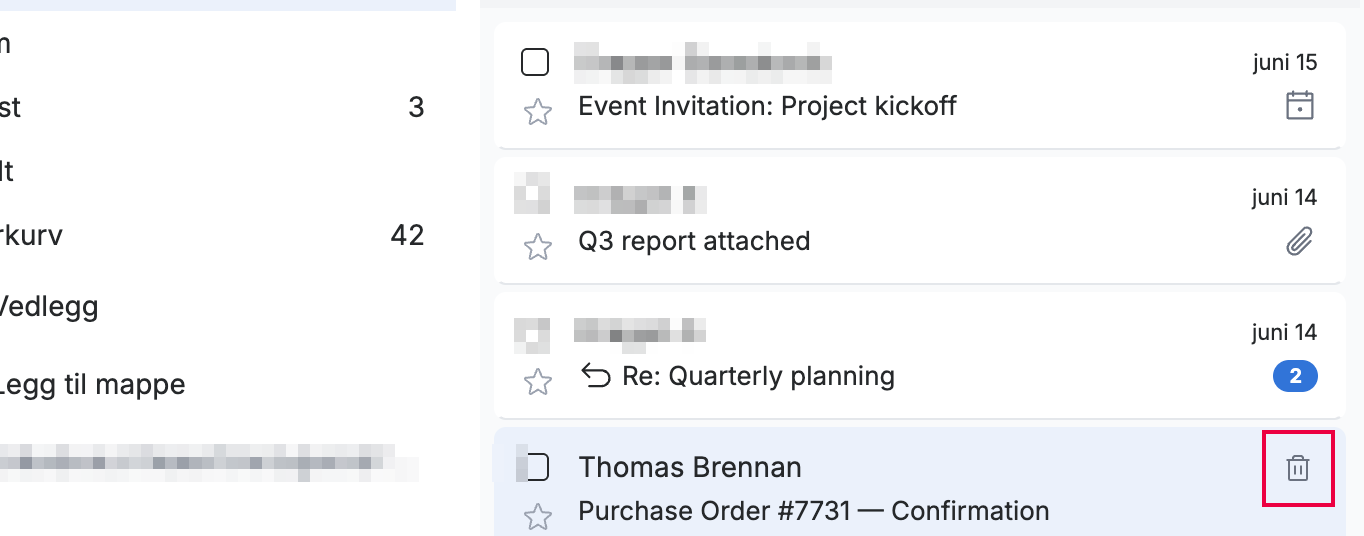Open the sidebar folder showing 42 items
Image resolution: width=1364 pixels, height=536 pixels.
click(x=212, y=236)
